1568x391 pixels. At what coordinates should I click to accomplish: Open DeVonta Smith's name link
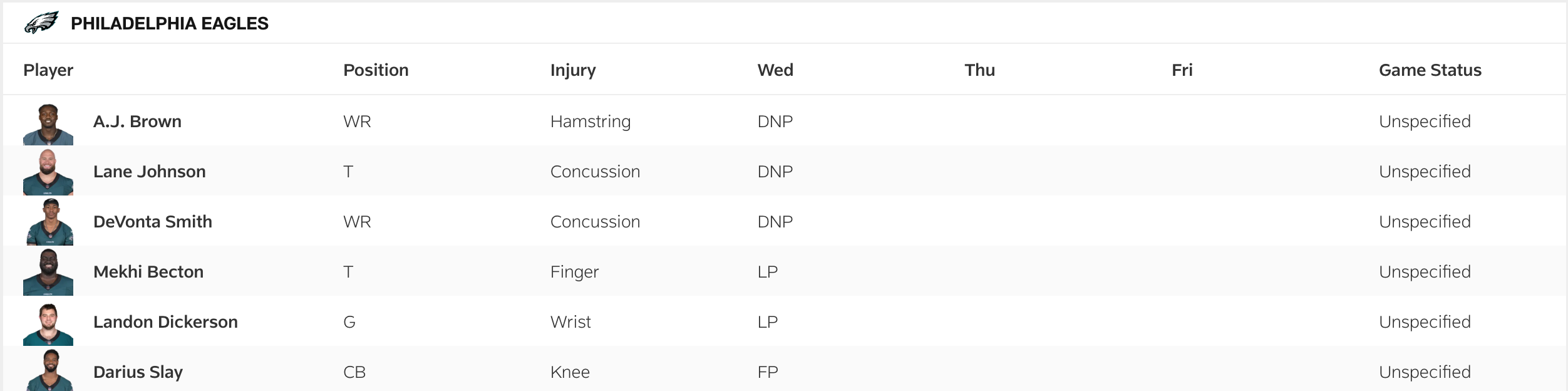coord(152,222)
